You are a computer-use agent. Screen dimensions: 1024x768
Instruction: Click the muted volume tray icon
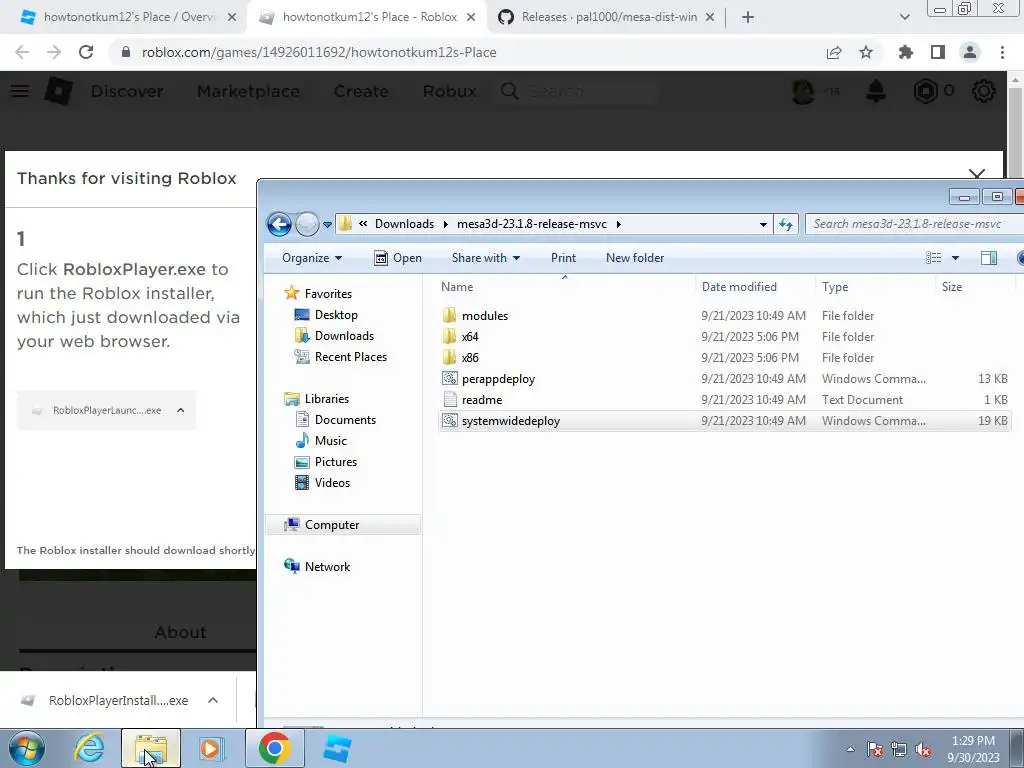tap(923, 749)
